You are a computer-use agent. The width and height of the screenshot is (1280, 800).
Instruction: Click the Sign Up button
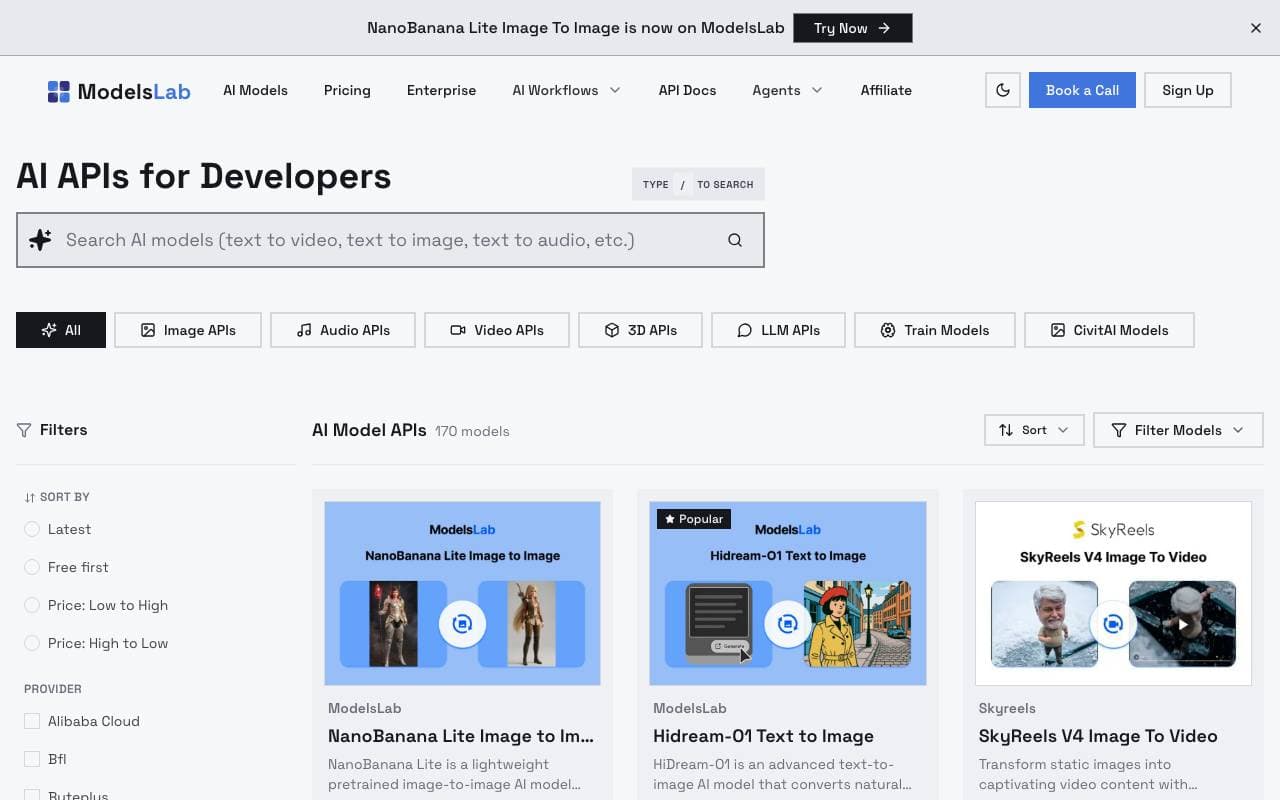pos(1188,90)
